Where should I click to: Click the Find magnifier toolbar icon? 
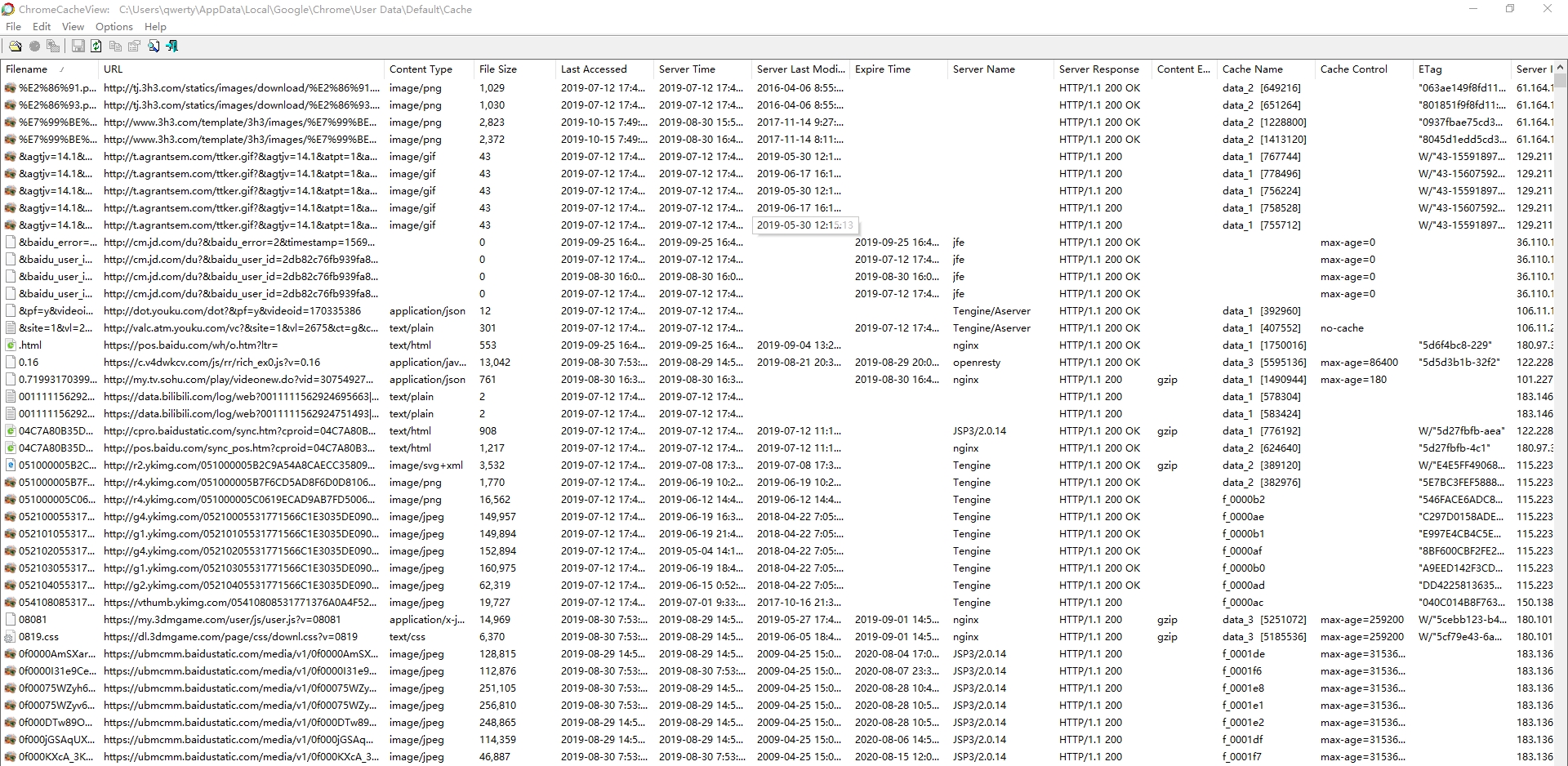[154, 47]
